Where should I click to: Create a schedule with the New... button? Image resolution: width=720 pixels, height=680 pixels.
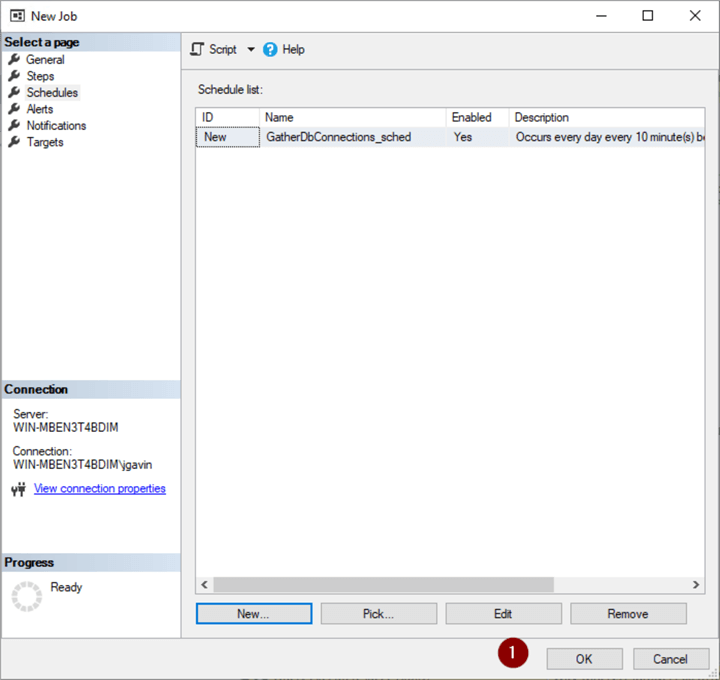click(254, 614)
